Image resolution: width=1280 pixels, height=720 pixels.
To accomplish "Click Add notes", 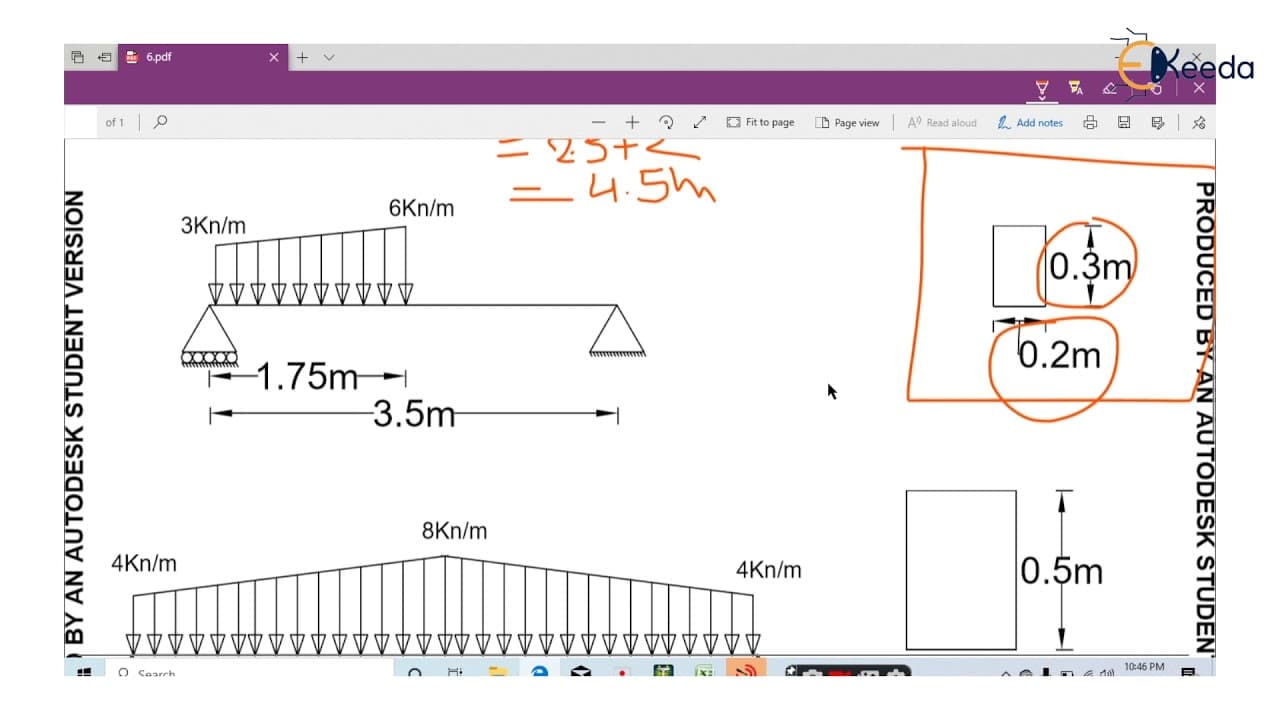I will pos(1030,122).
